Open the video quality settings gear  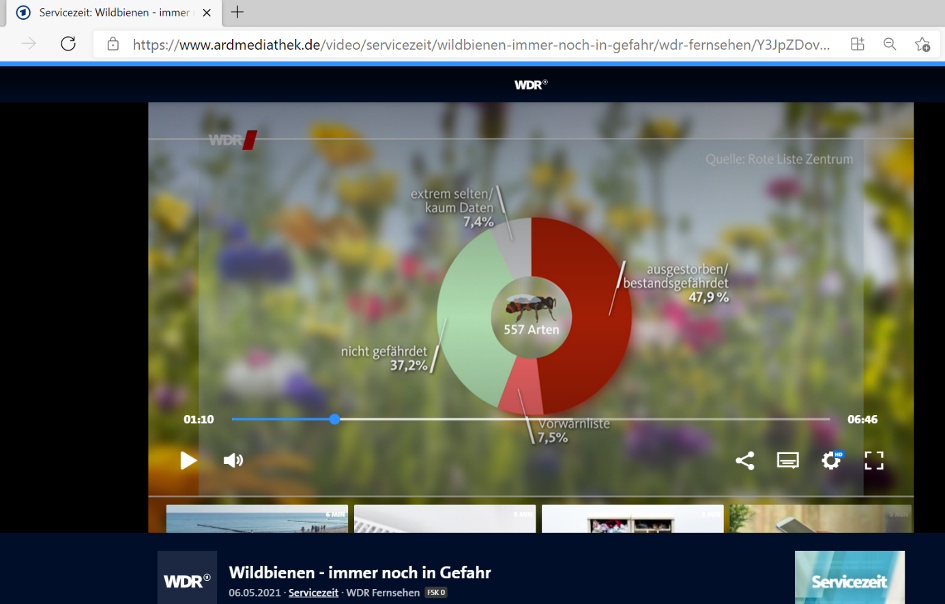pyautogui.click(x=831, y=461)
